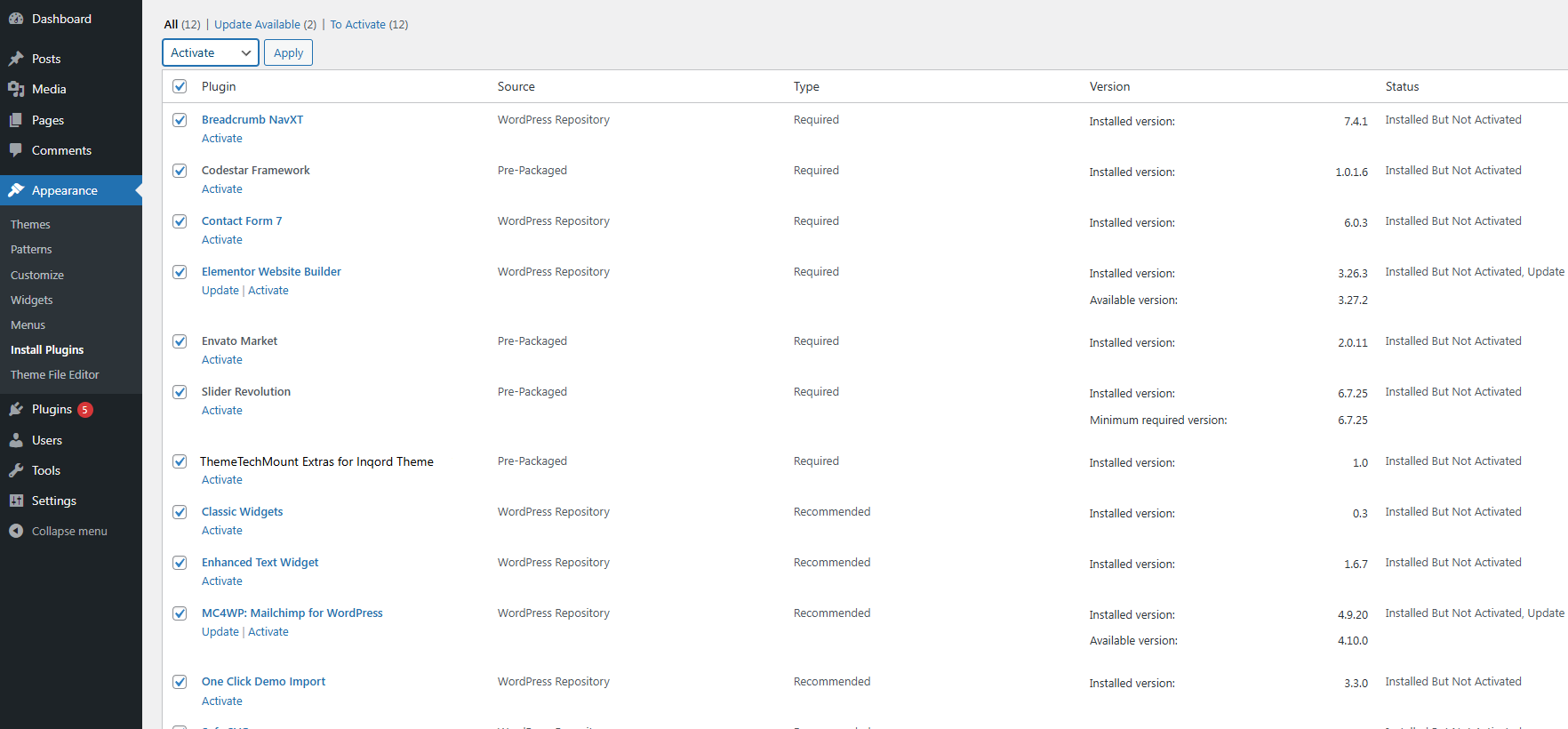The height and width of the screenshot is (729, 1568).
Task: Click the Type column header
Action: (x=806, y=86)
